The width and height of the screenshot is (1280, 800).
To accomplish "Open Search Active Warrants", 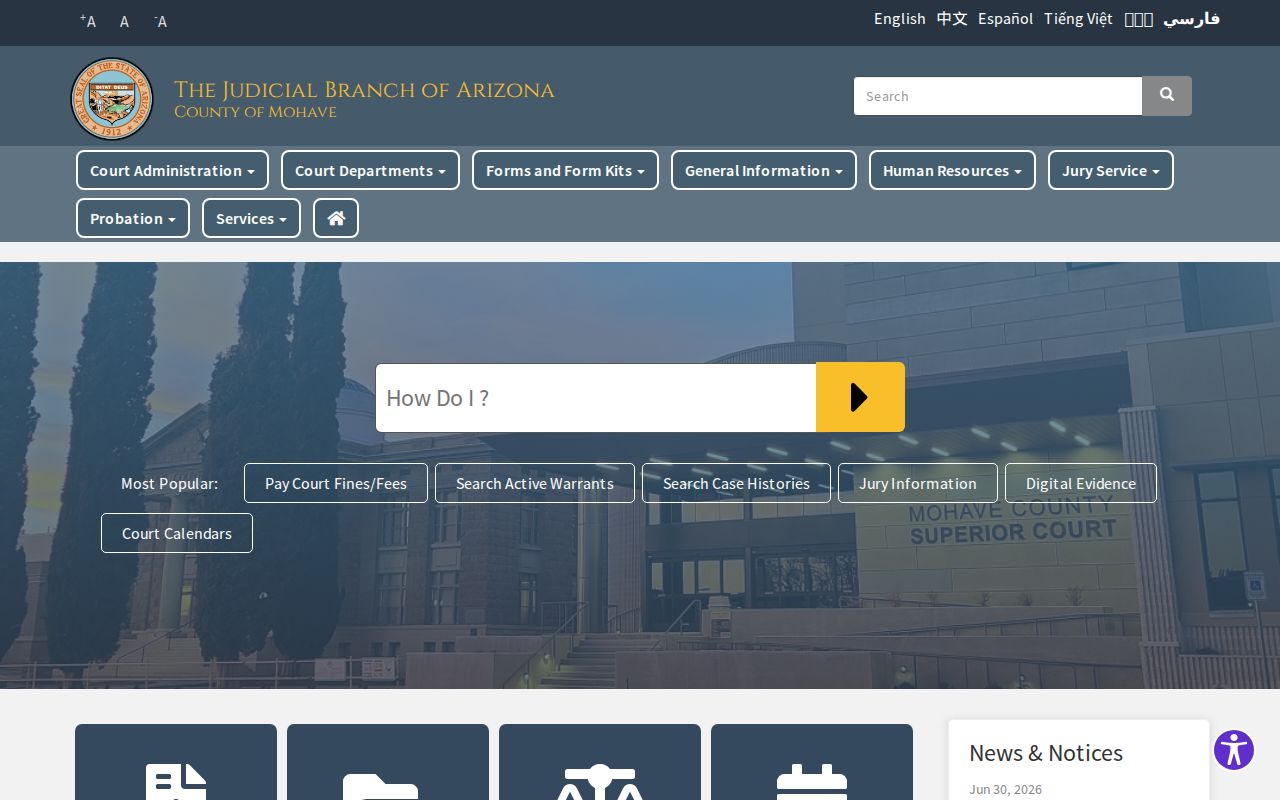I will [x=535, y=483].
